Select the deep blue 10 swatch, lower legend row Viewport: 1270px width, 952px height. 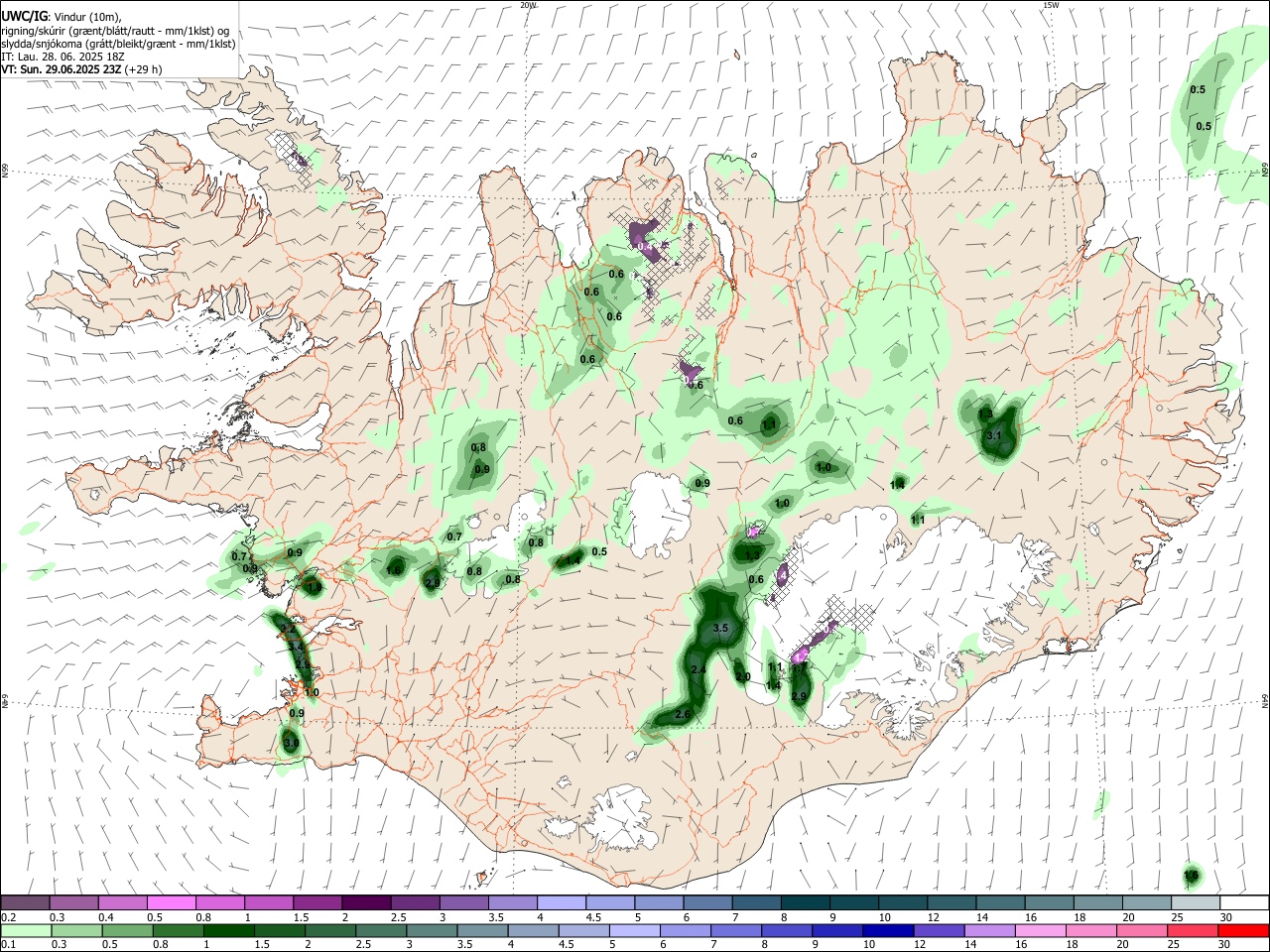pos(887,930)
